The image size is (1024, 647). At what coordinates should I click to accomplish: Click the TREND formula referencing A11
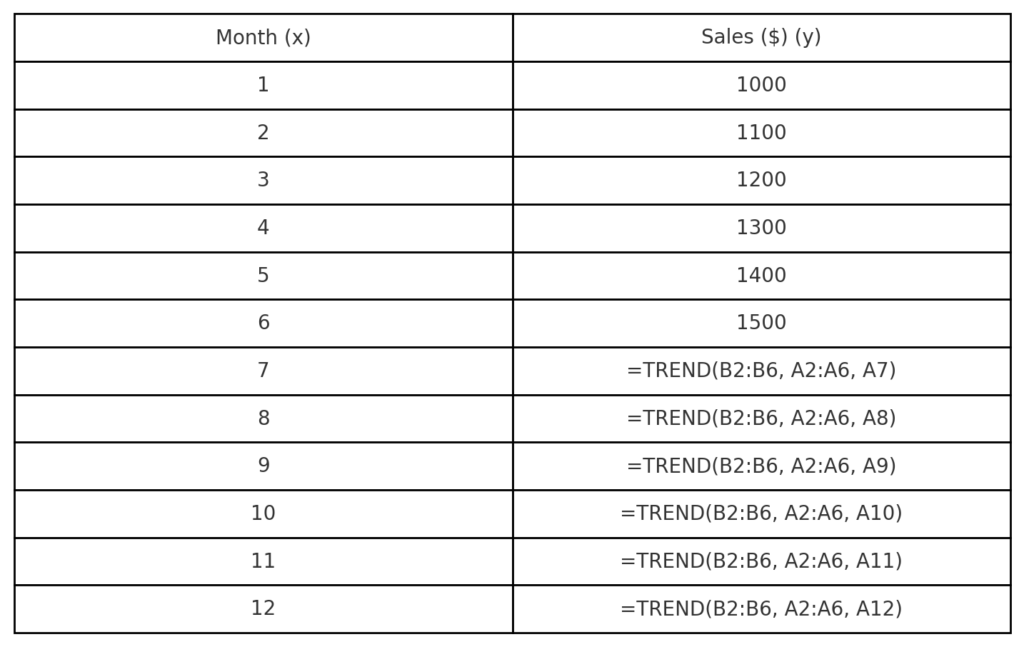[x=761, y=562]
